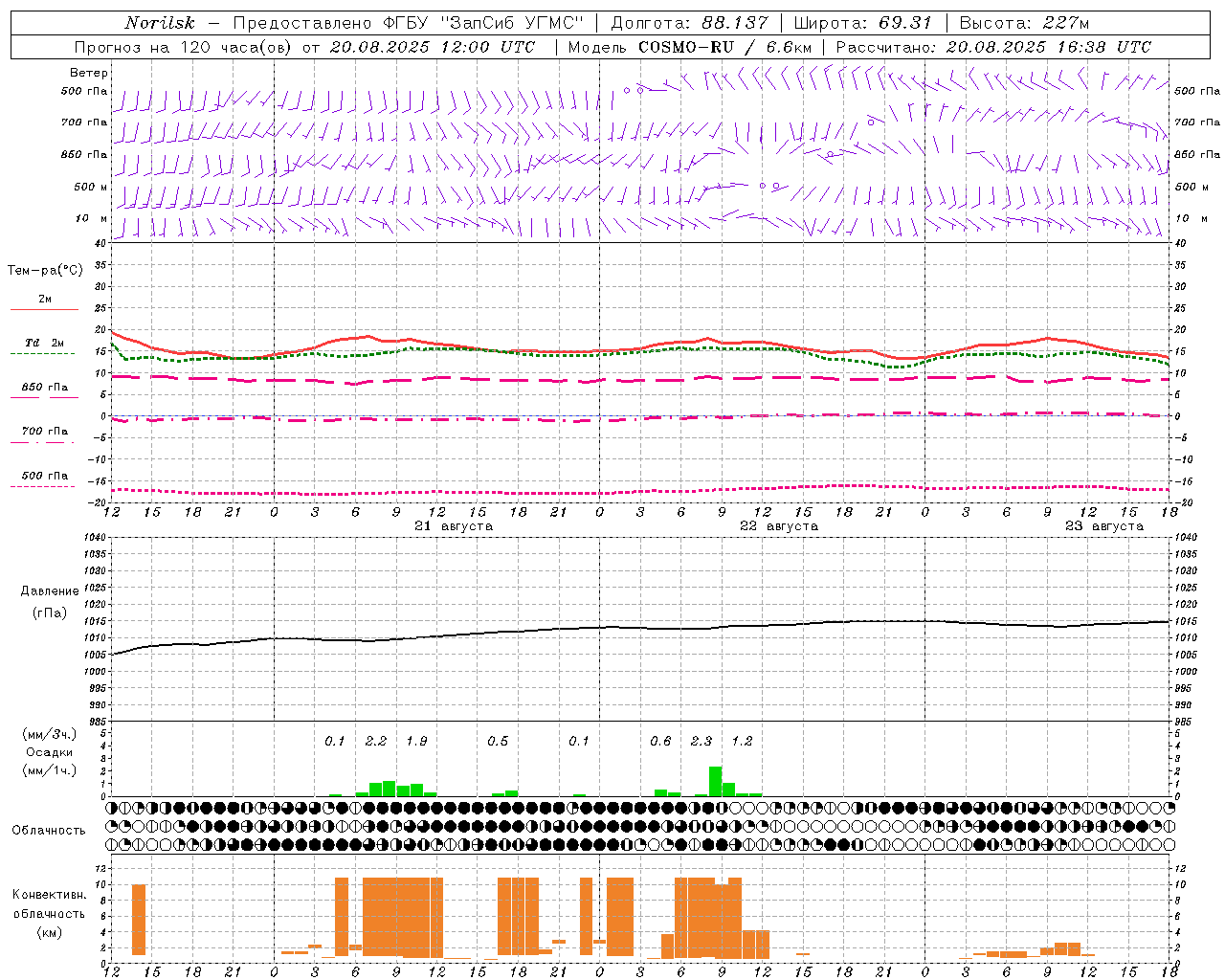Click the 0.5 precipitation total

click(x=498, y=742)
